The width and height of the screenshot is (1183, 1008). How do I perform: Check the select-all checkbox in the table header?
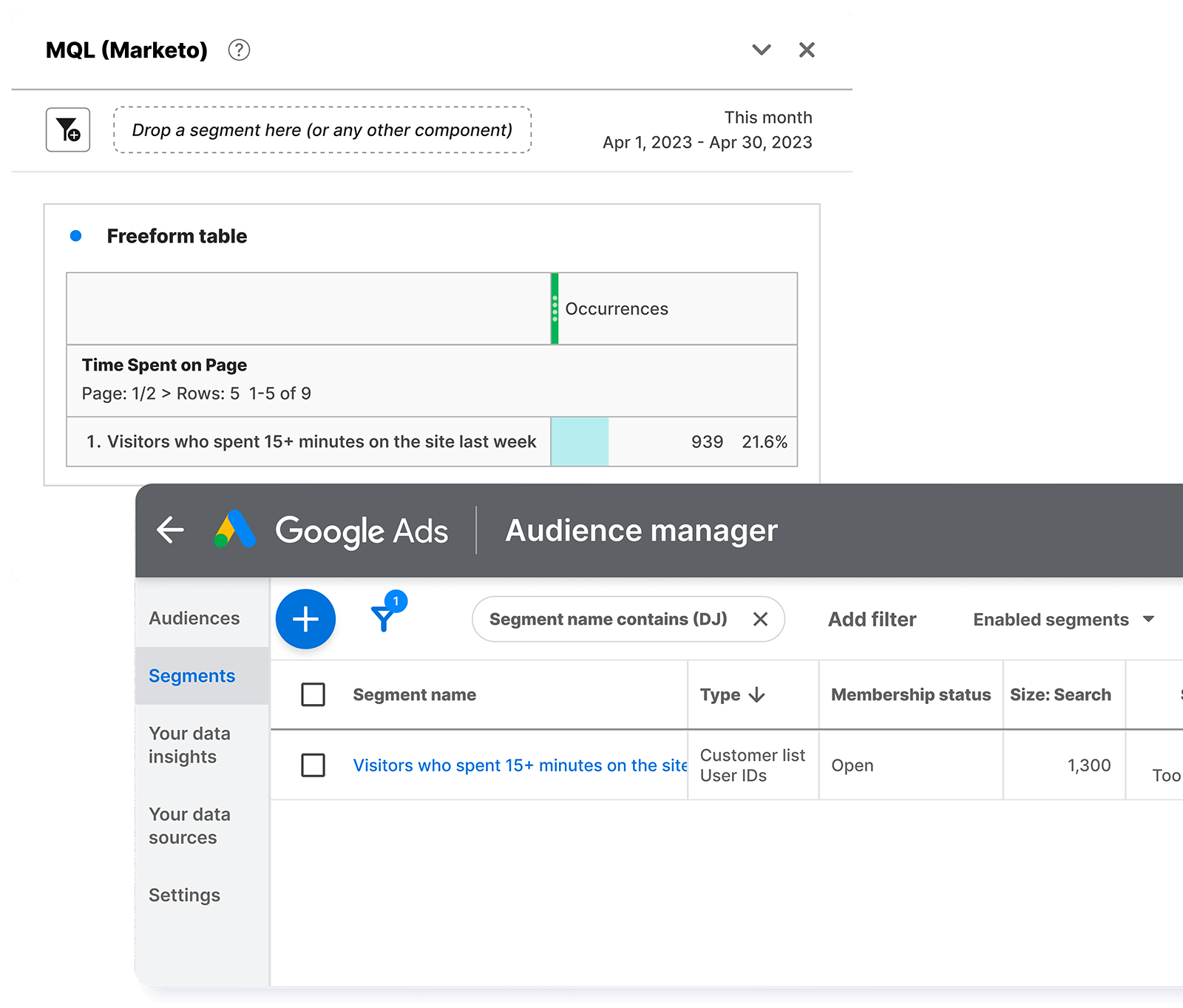point(313,695)
